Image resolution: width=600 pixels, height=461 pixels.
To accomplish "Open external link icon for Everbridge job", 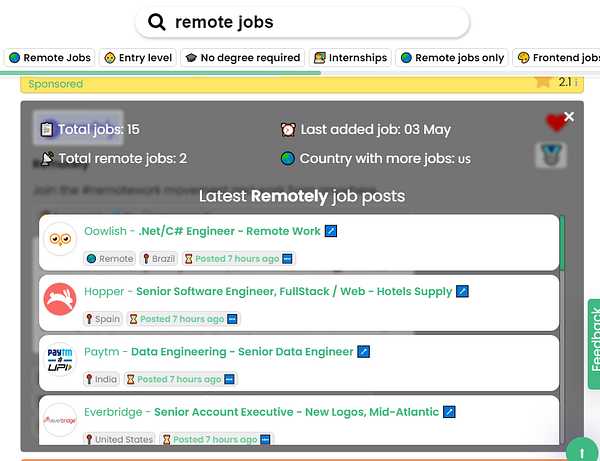I will point(449,412).
